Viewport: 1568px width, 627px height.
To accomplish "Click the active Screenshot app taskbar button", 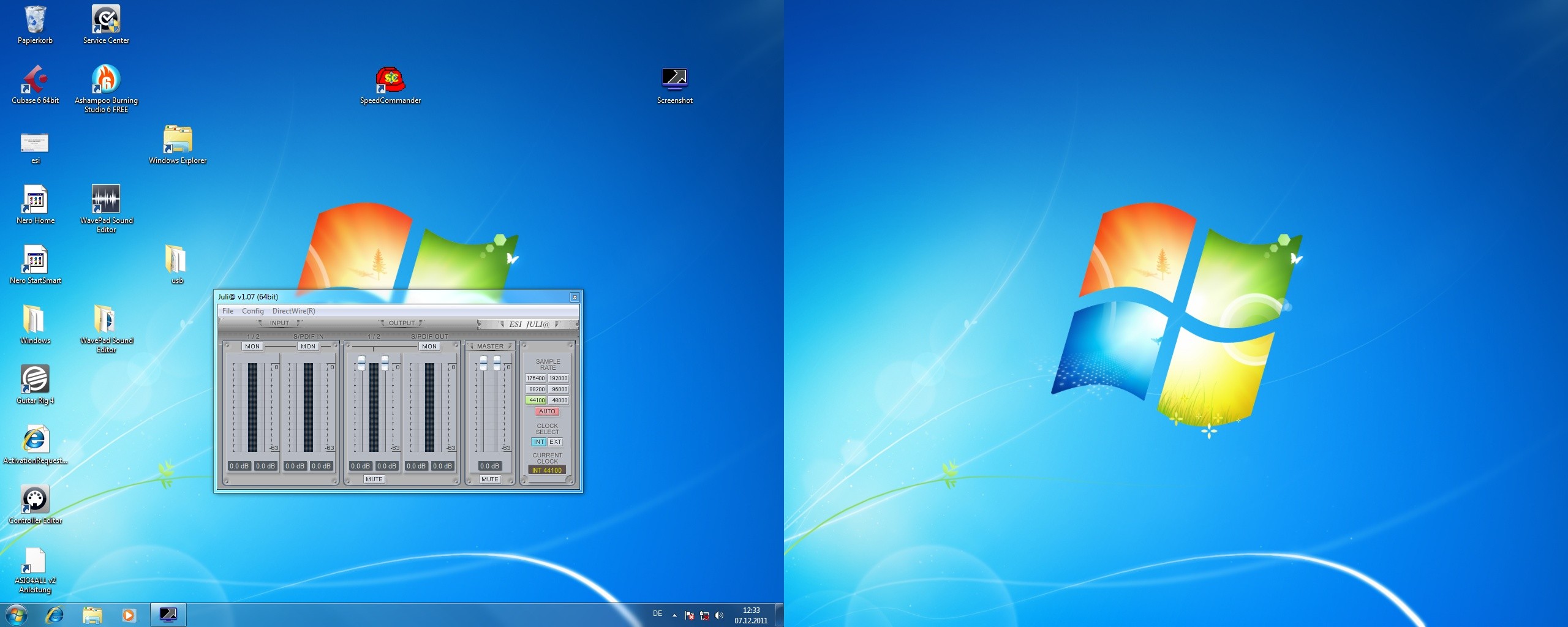I will (168, 614).
